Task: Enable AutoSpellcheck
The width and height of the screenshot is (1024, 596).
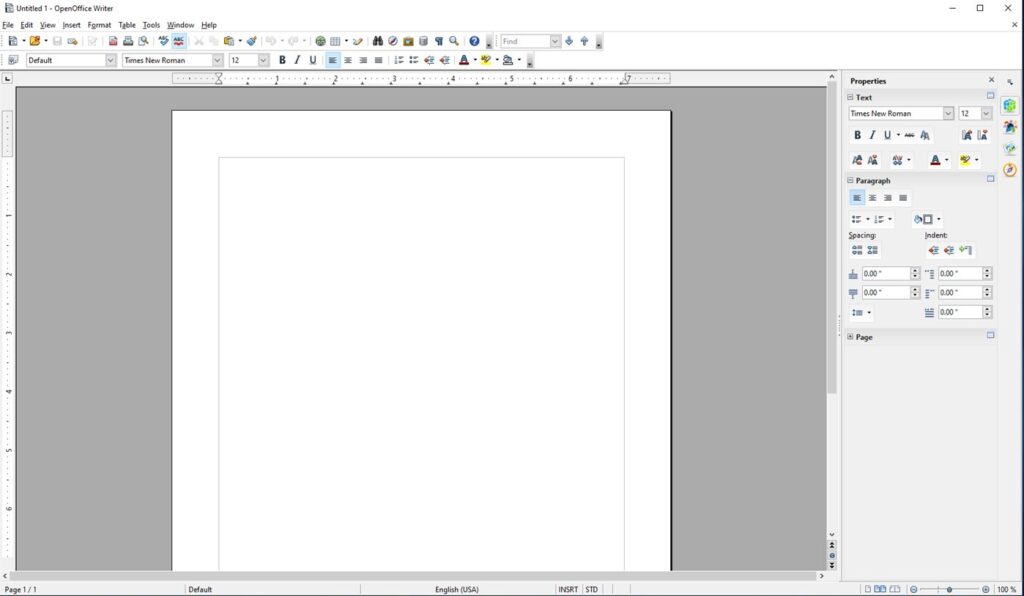Action: (178, 41)
